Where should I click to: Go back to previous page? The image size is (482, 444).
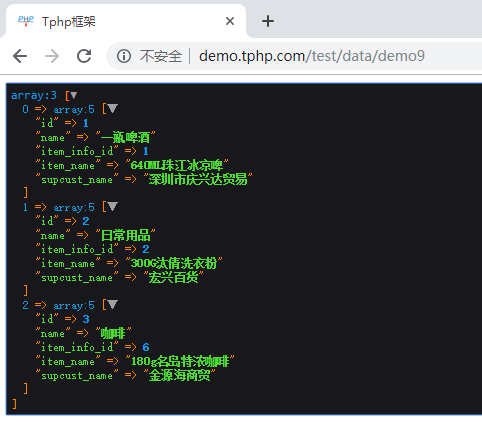click(x=20, y=56)
